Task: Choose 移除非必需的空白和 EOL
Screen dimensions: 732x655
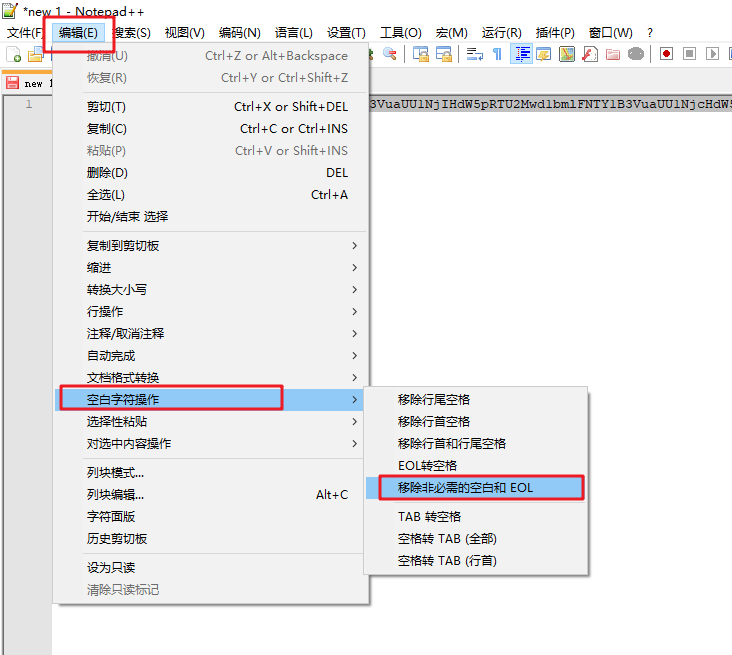Action: point(476,488)
